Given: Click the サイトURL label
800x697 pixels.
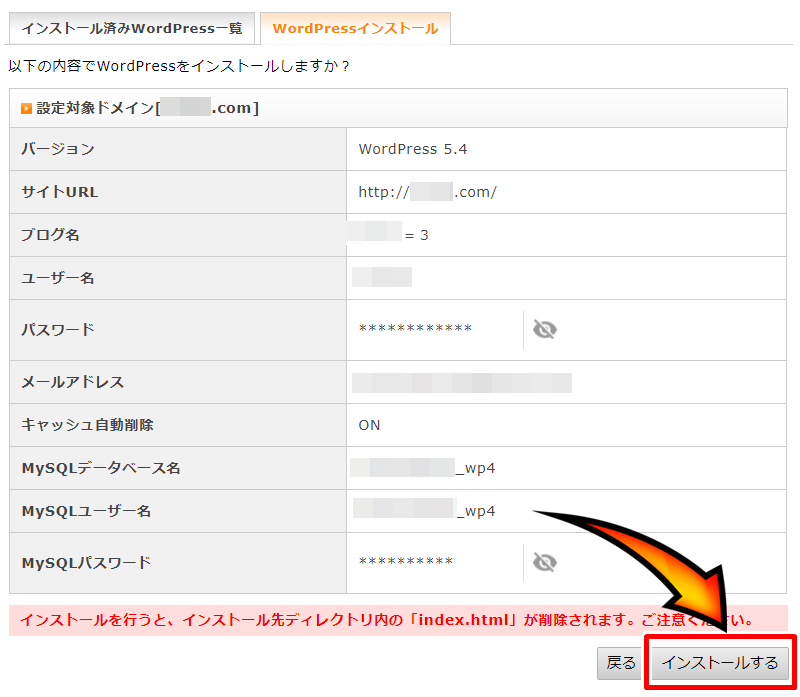Looking at the screenshot, I should click(60, 192).
